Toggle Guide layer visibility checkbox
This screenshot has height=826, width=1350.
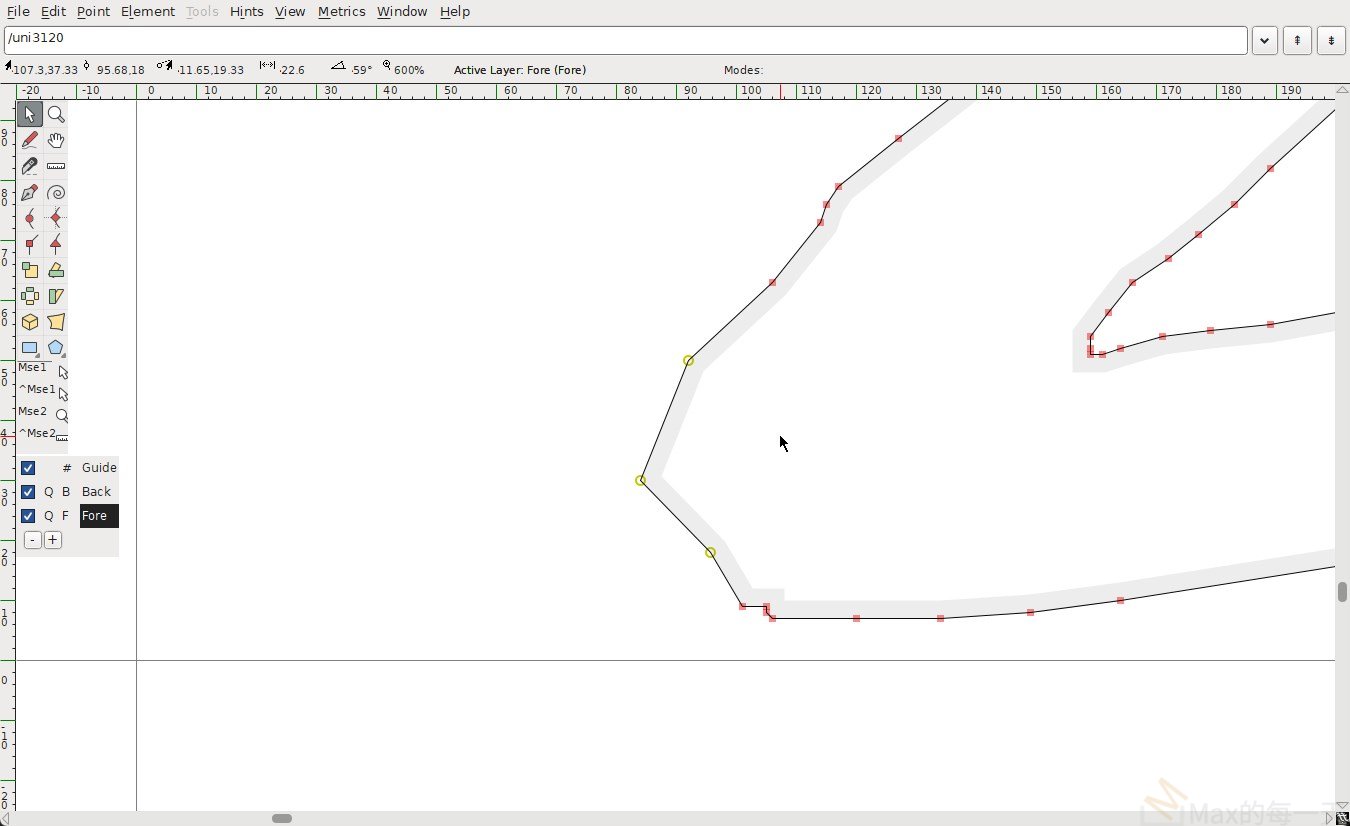(x=28, y=468)
